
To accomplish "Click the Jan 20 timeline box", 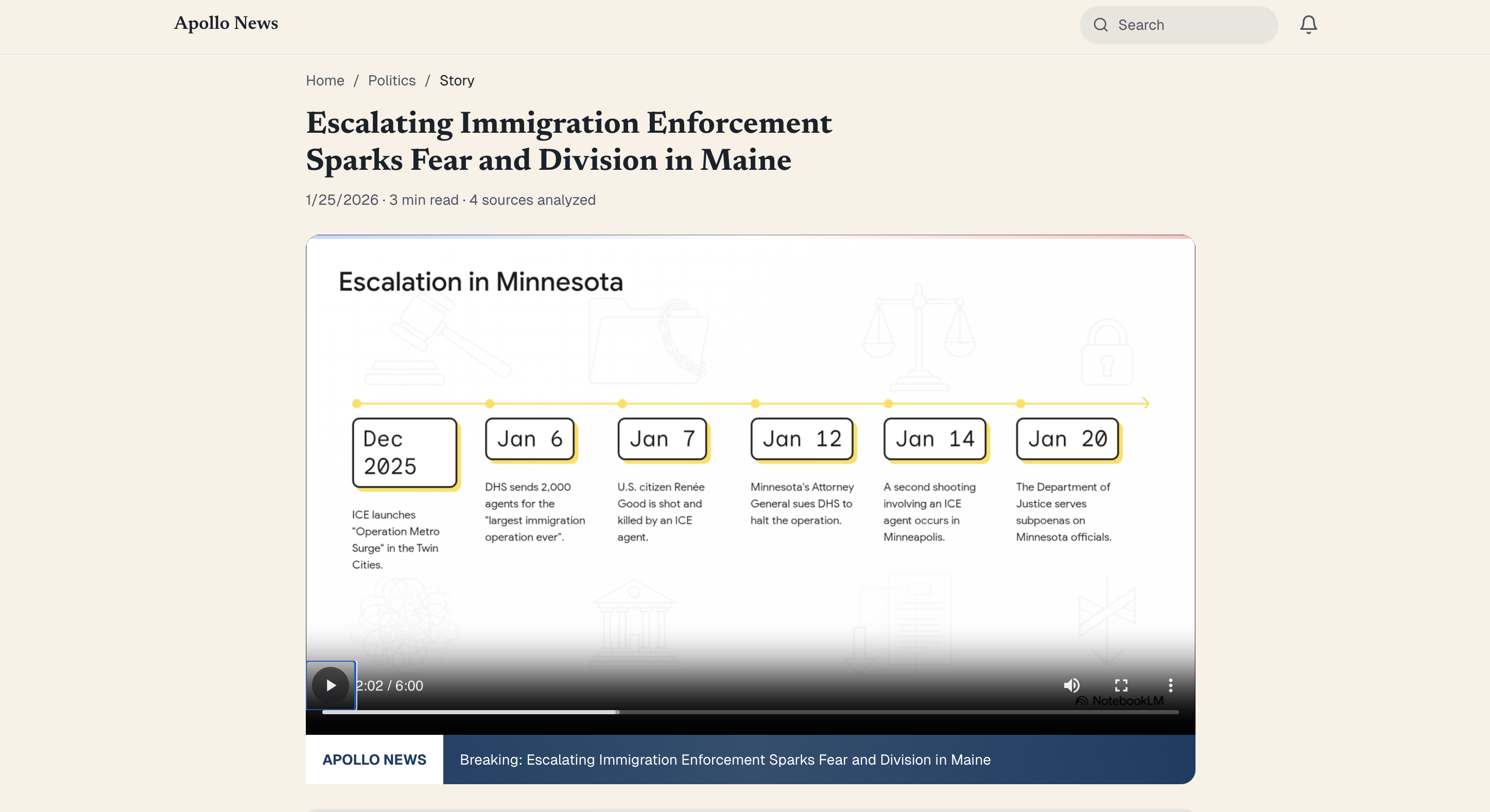I will click(1067, 439).
